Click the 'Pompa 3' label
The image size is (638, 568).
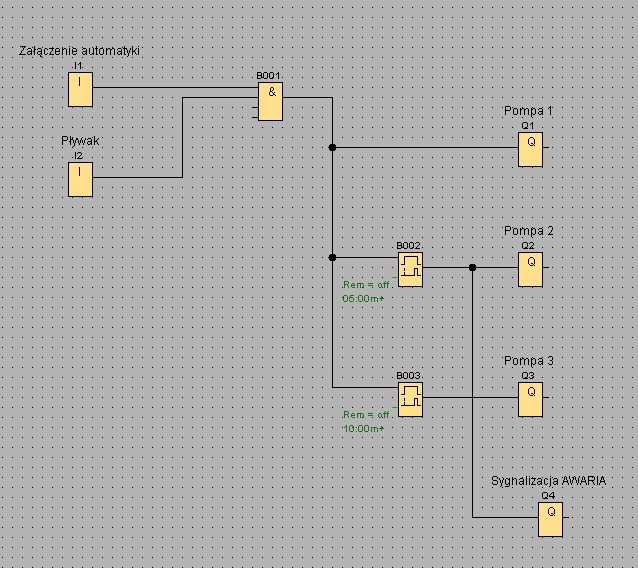click(x=529, y=361)
